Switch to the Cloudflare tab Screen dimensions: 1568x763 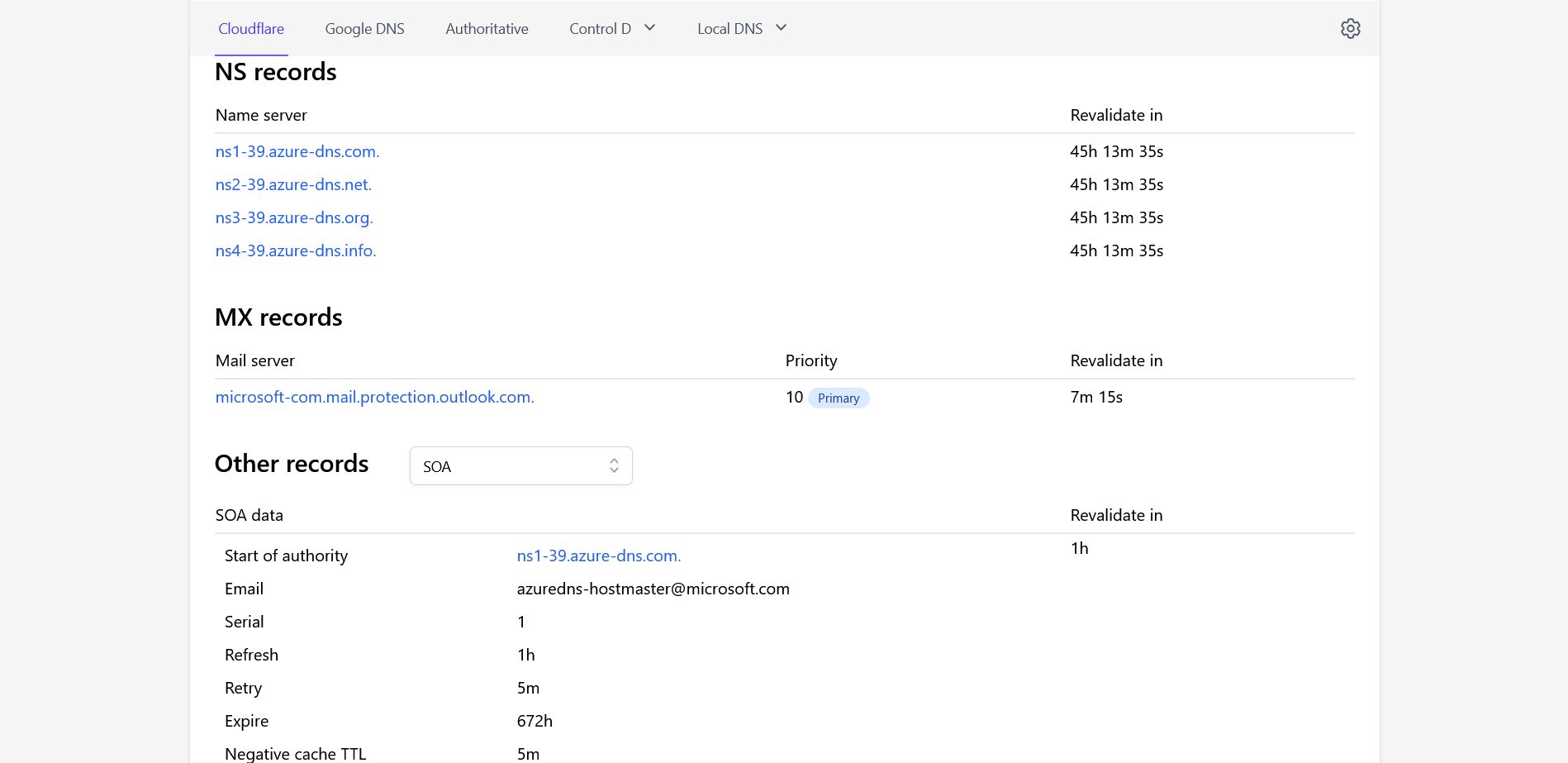(251, 29)
